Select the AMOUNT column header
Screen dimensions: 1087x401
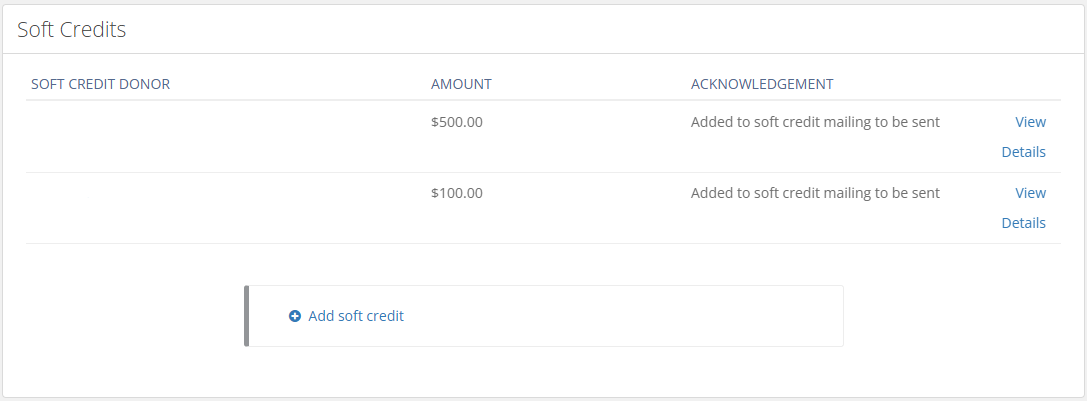pyautogui.click(x=461, y=85)
